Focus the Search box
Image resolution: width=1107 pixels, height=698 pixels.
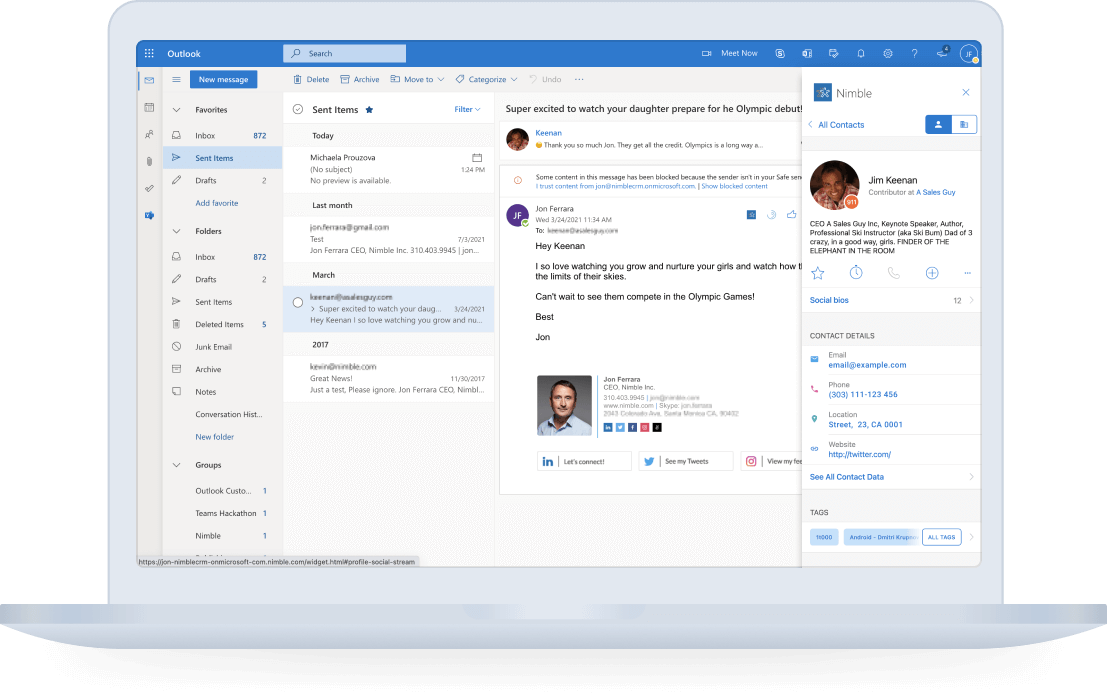(x=345, y=54)
